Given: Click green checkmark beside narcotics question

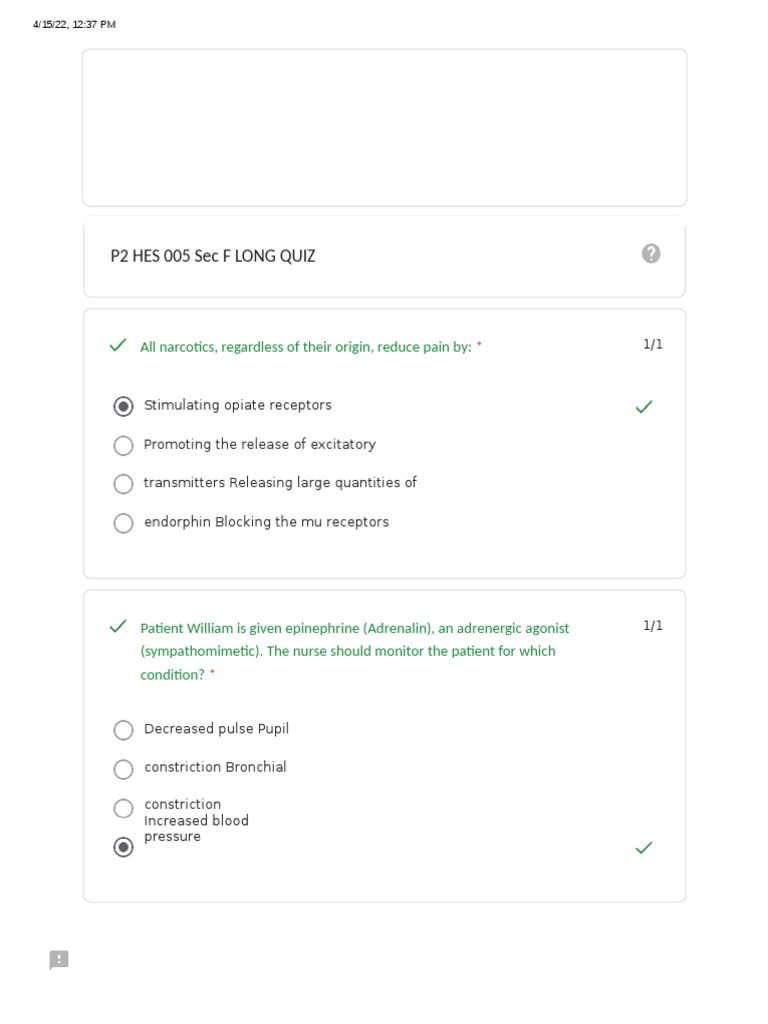Looking at the screenshot, I should (118, 345).
